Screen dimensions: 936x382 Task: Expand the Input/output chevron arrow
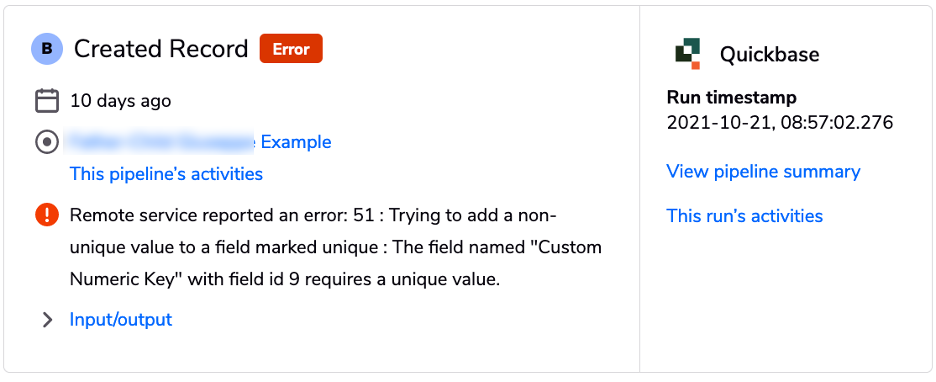(47, 321)
